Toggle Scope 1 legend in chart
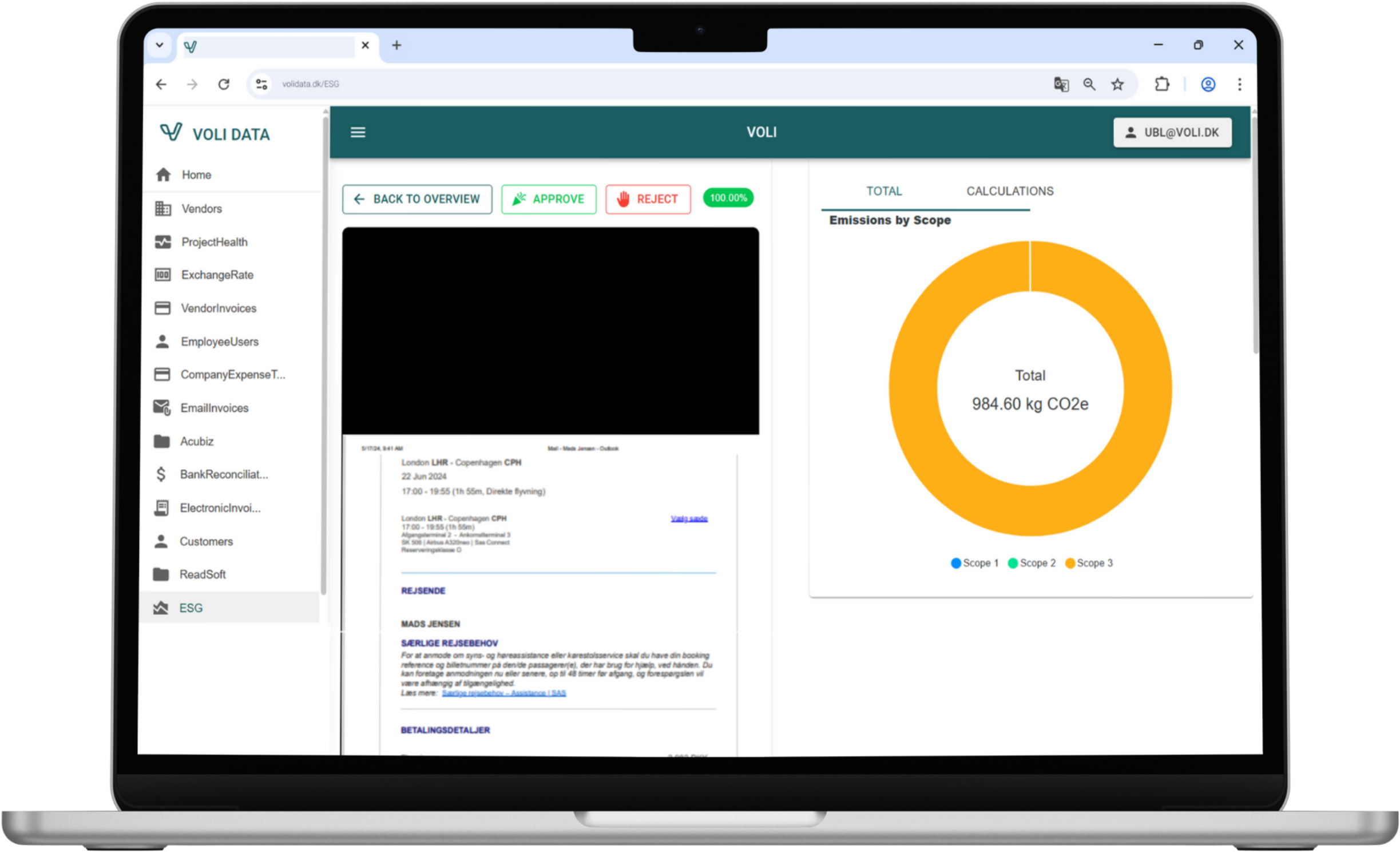 974,563
